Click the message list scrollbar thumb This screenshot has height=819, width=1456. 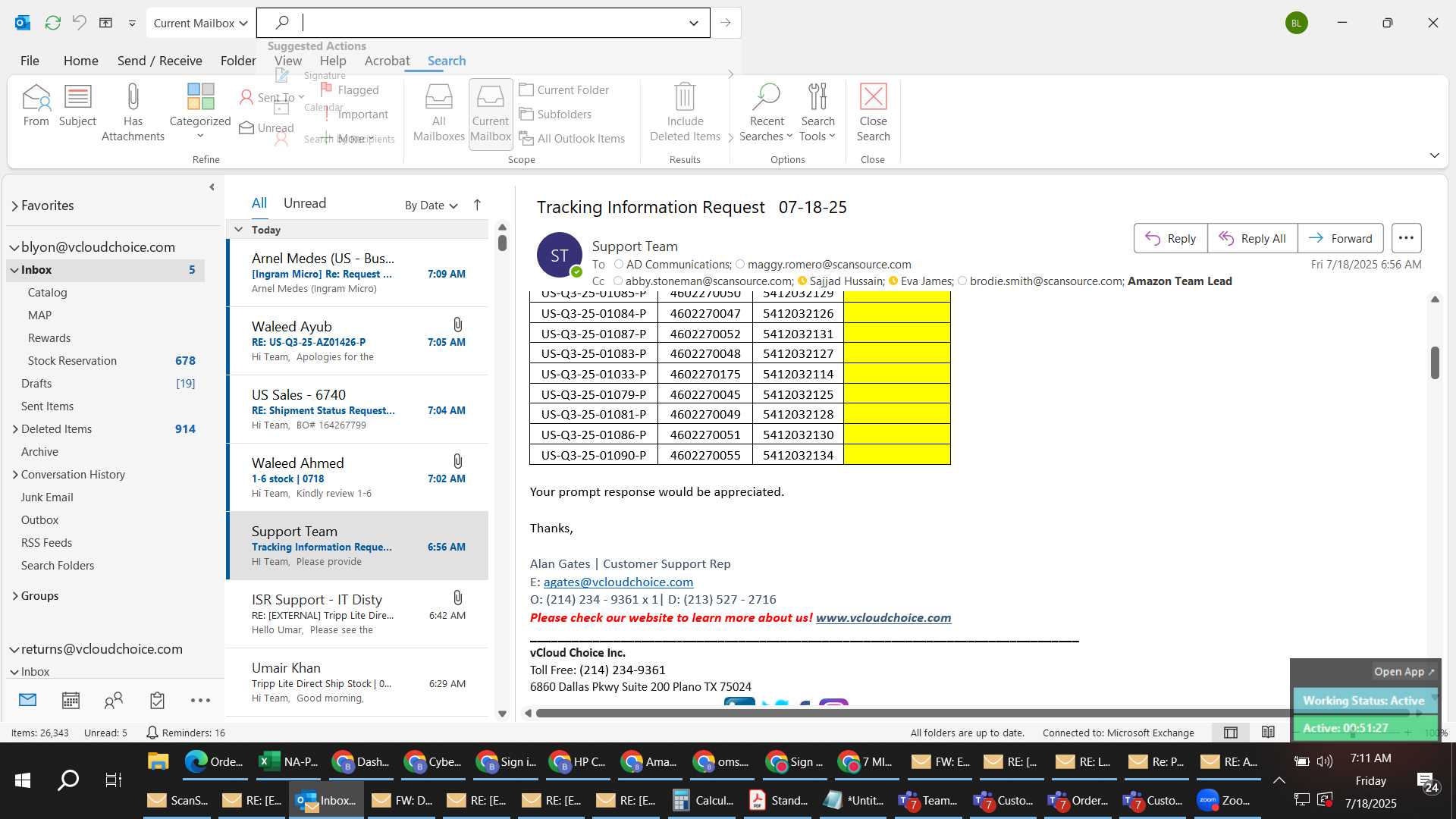[502, 243]
